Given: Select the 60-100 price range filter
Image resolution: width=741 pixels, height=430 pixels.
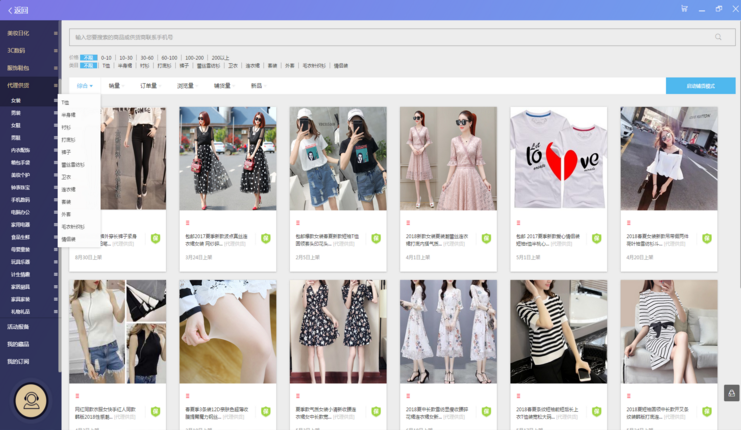Looking at the screenshot, I should pos(169,58).
